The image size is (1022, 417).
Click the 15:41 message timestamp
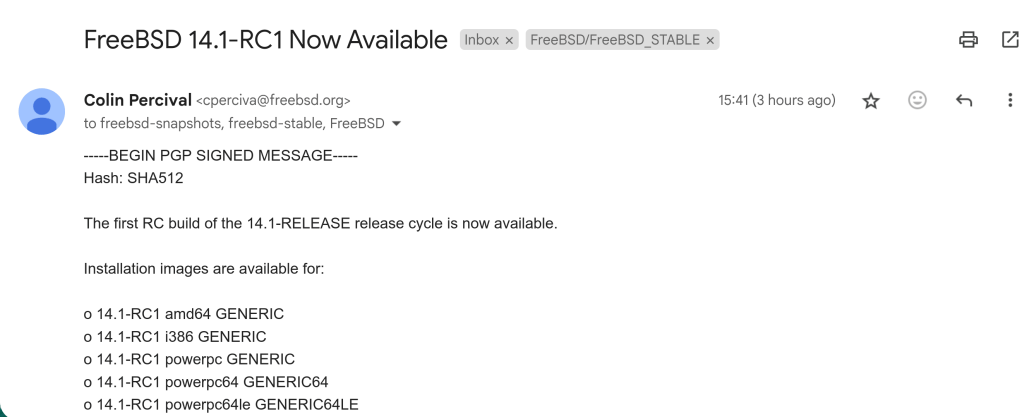[776, 100]
